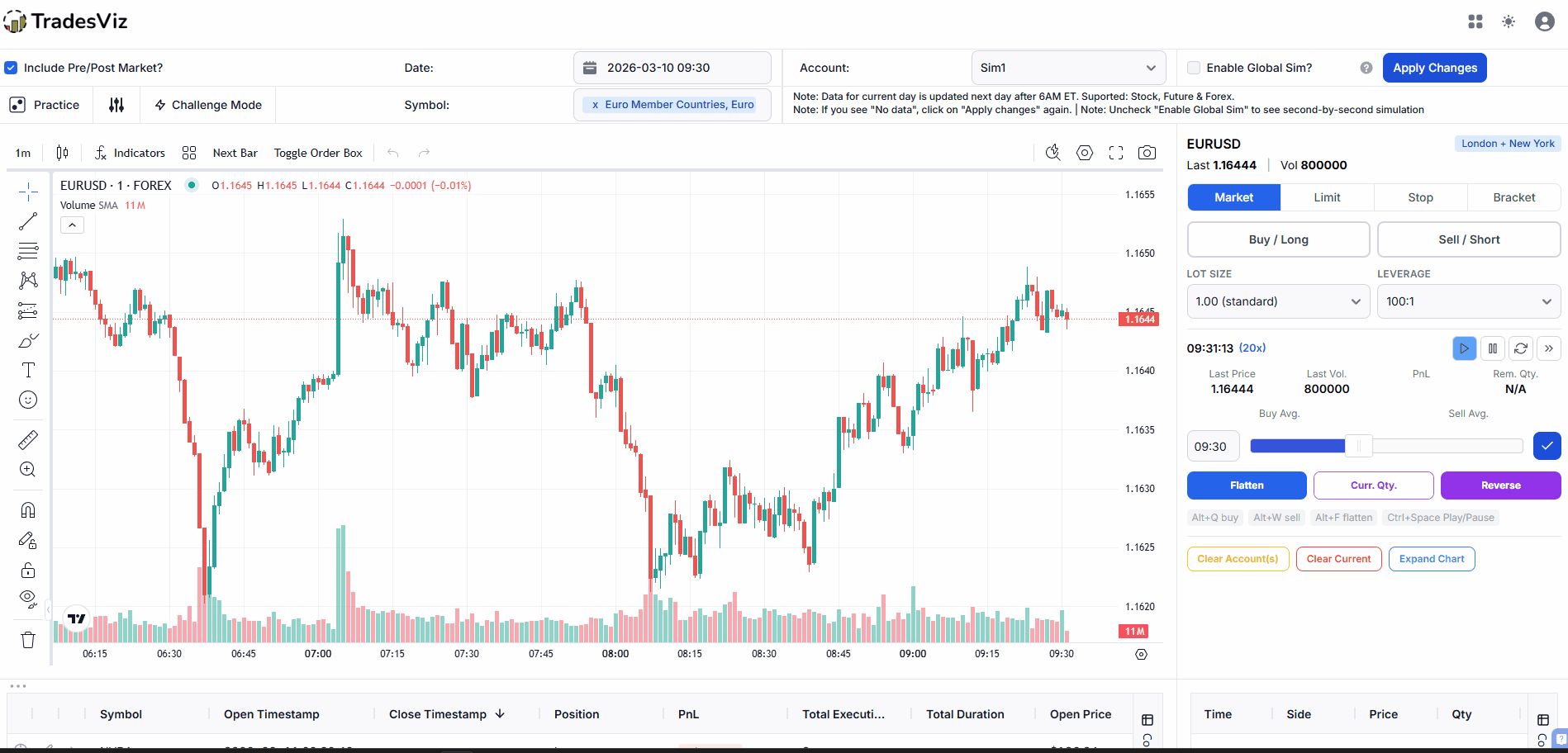The width and height of the screenshot is (1568, 753).
Task: Click the simulation time progress slider
Action: click(x=1385, y=447)
